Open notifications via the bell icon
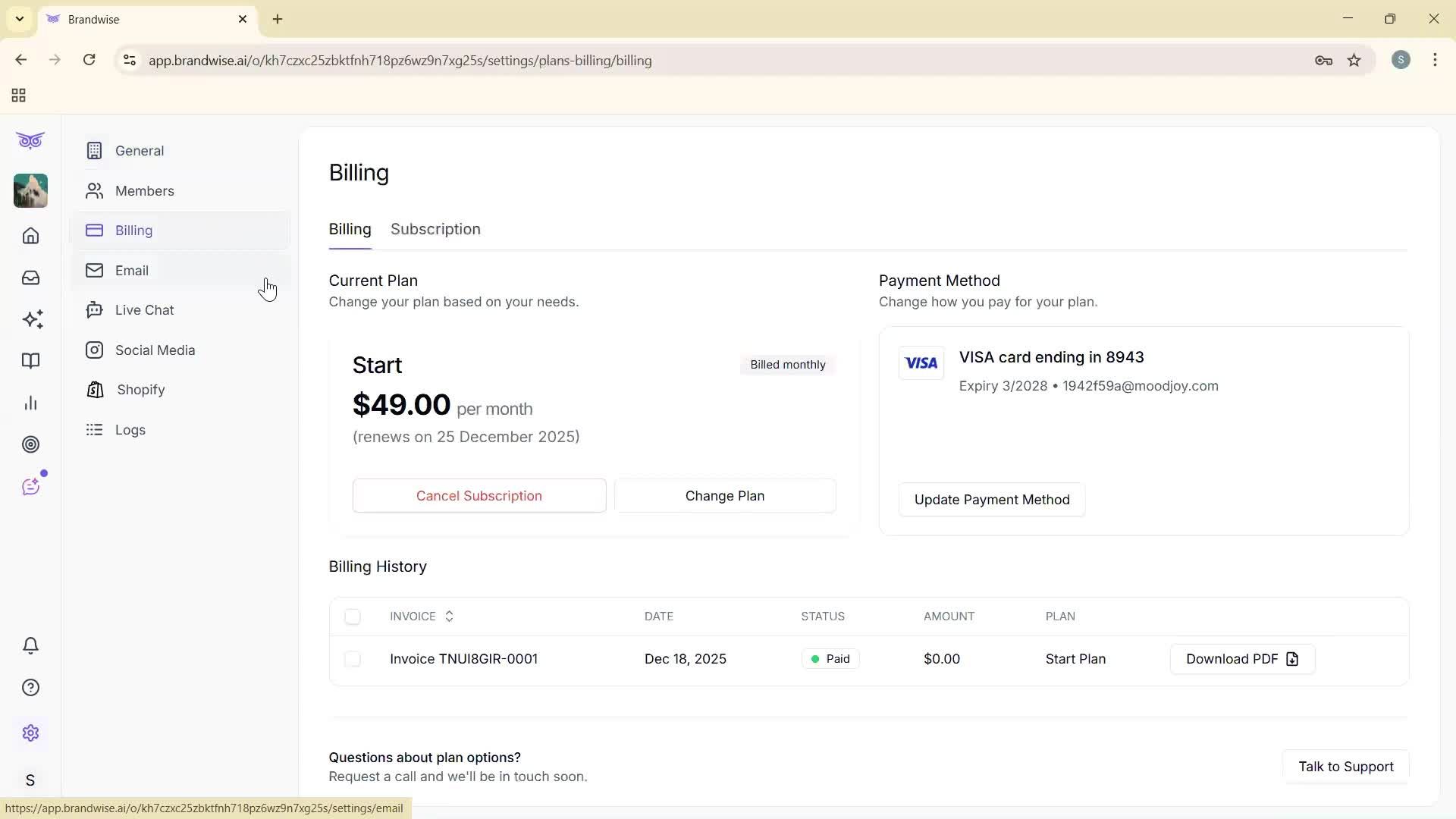 click(30, 645)
